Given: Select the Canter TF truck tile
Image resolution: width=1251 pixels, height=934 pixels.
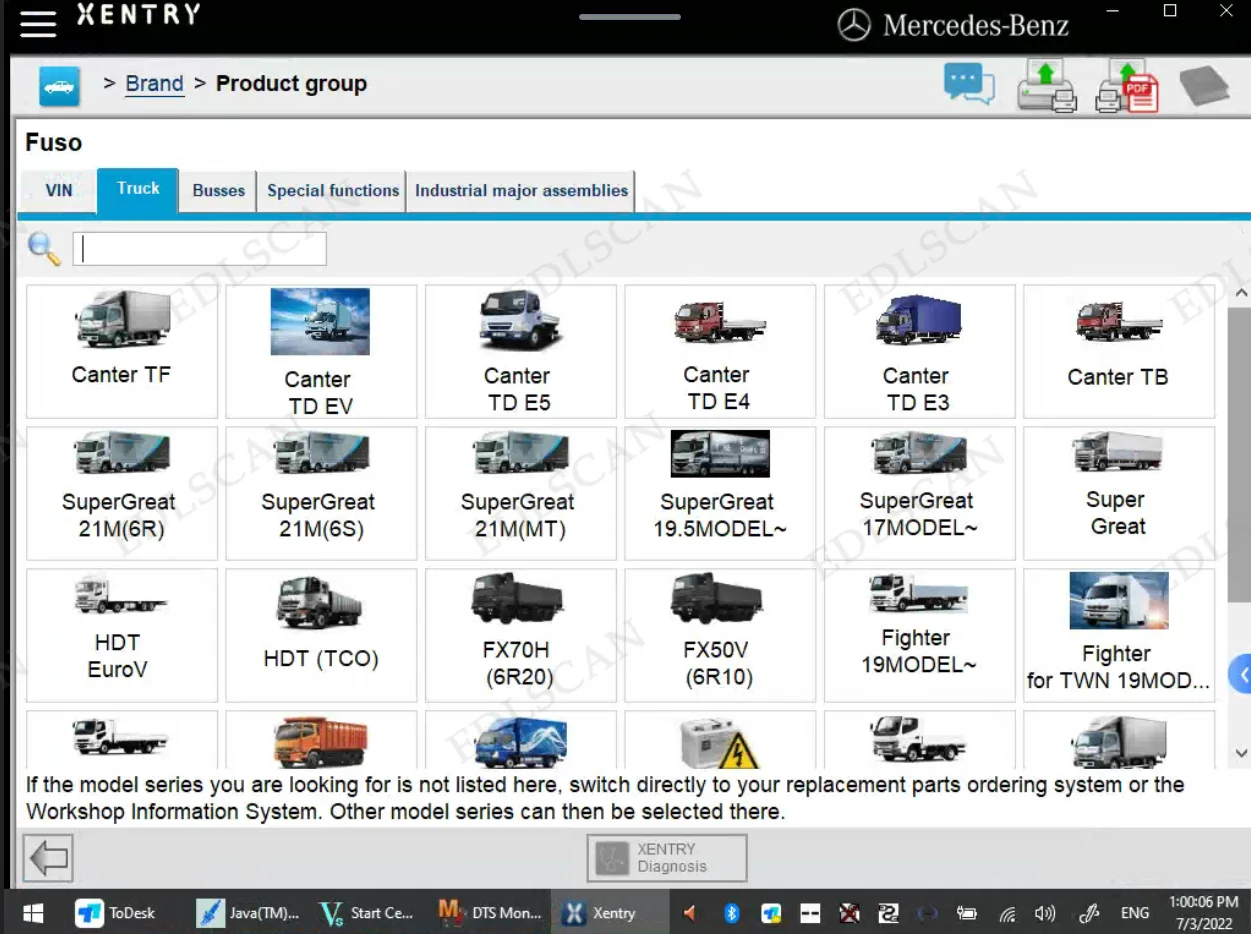Looking at the screenshot, I should (x=121, y=351).
